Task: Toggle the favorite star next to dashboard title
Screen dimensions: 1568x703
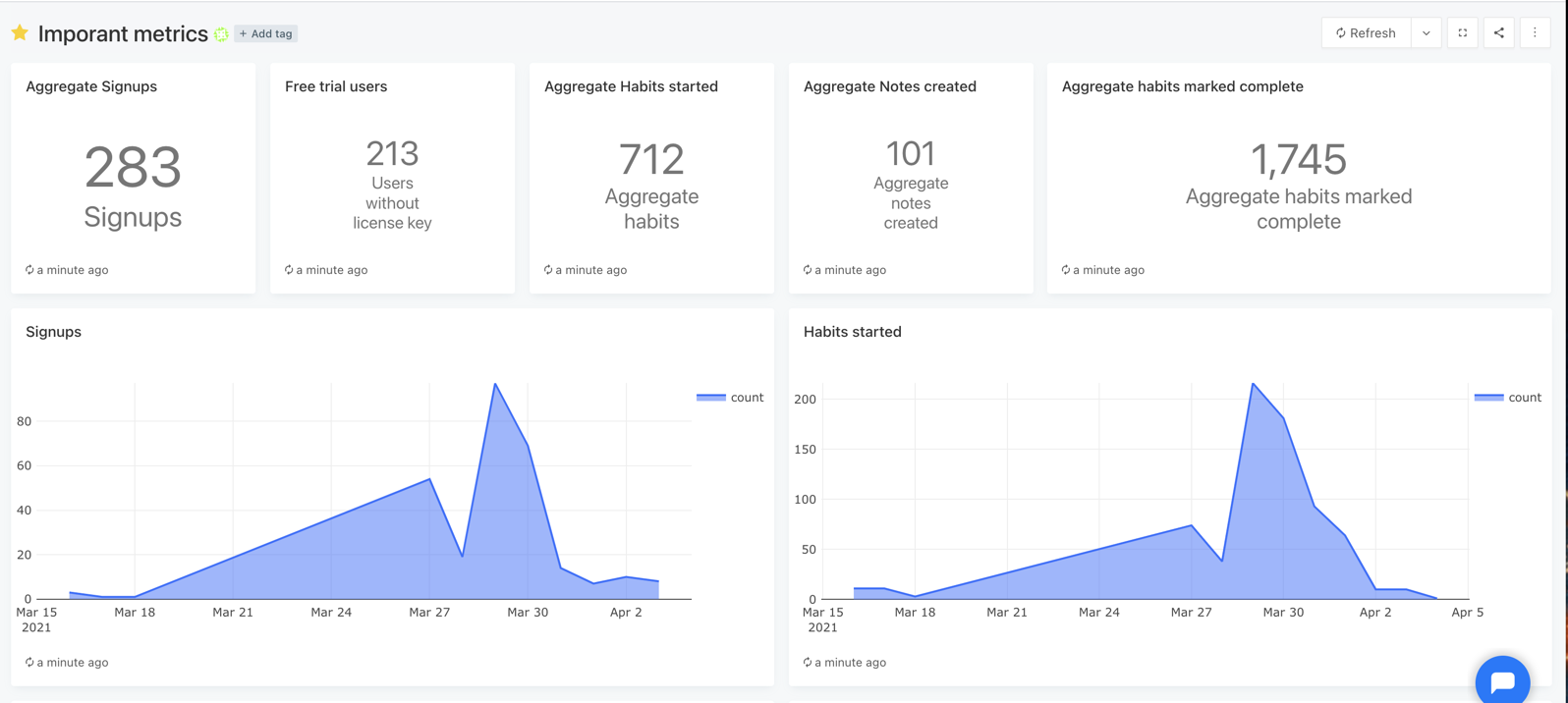Action: [x=20, y=33]
